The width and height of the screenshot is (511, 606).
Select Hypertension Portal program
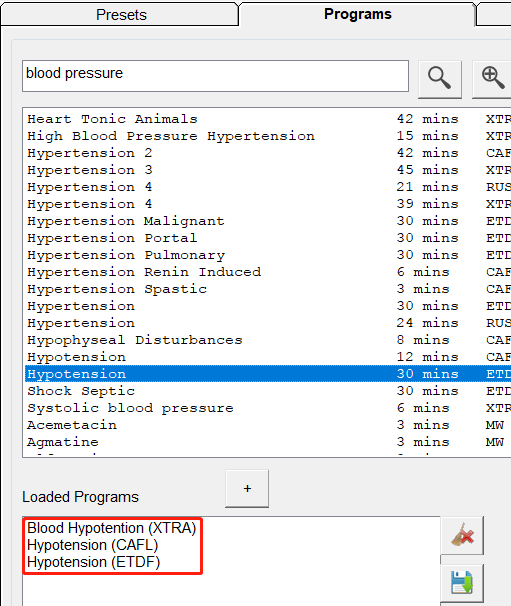[268, 238]
